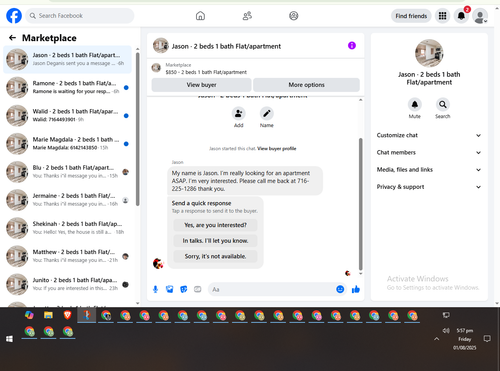This screenshot has height=371, width=500.
Task: Expand the Privacy & support section
Action: point(429,187)
